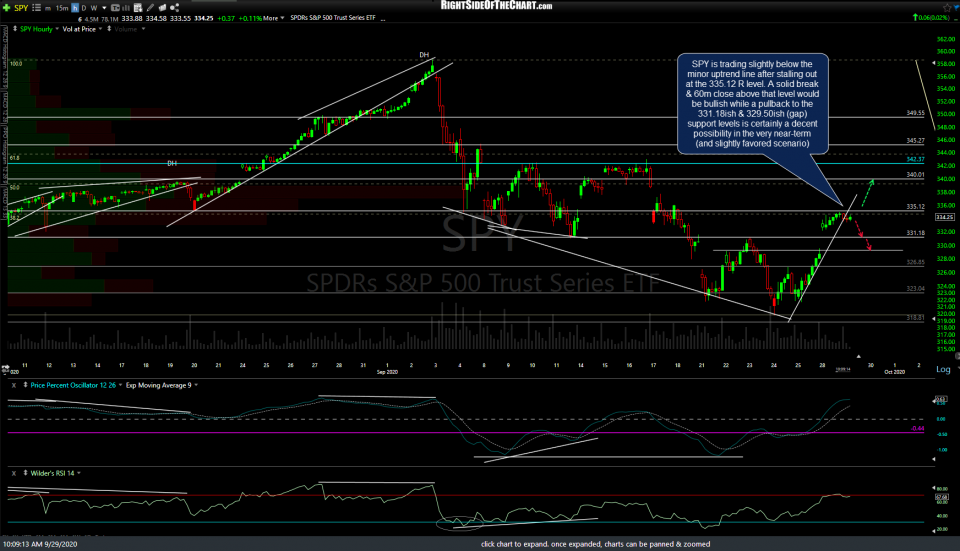The width and height of the screenshot is (960, 551).
Task: Select the pencil drawing tool
Action: pyautogui.click(x=151, y=8)
